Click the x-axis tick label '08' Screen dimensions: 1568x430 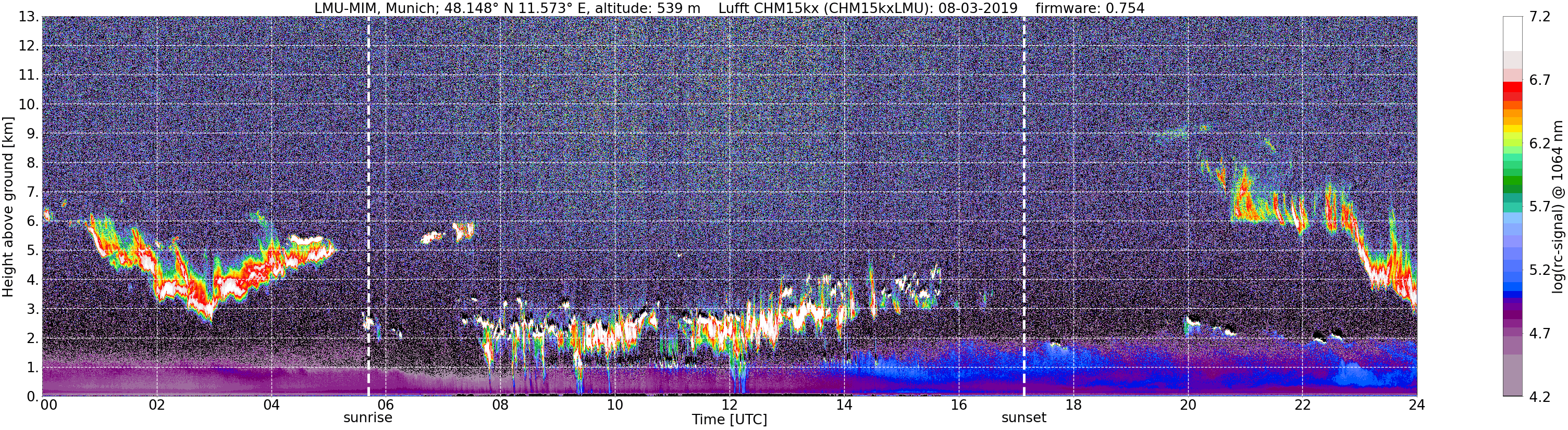[x=500, y=404]
